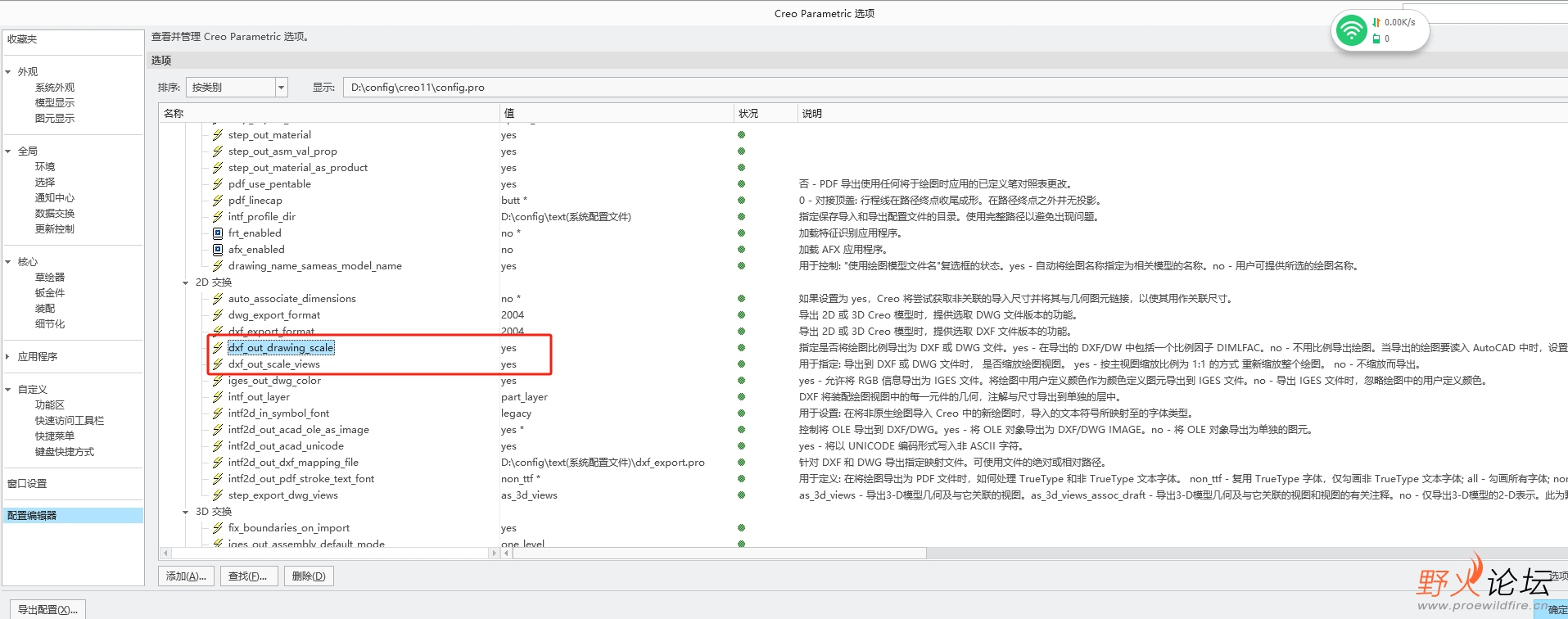1568x619 pixels.
Task: Click lightning icon beside pdf_linecap
Action: [218, 201]
